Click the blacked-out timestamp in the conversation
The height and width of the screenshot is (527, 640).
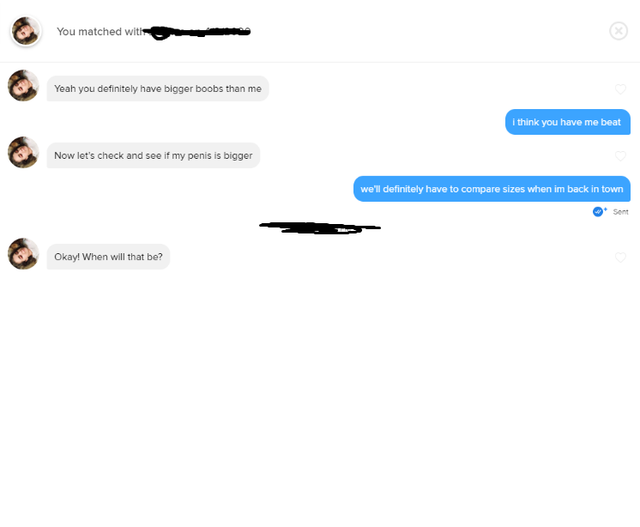319,228
